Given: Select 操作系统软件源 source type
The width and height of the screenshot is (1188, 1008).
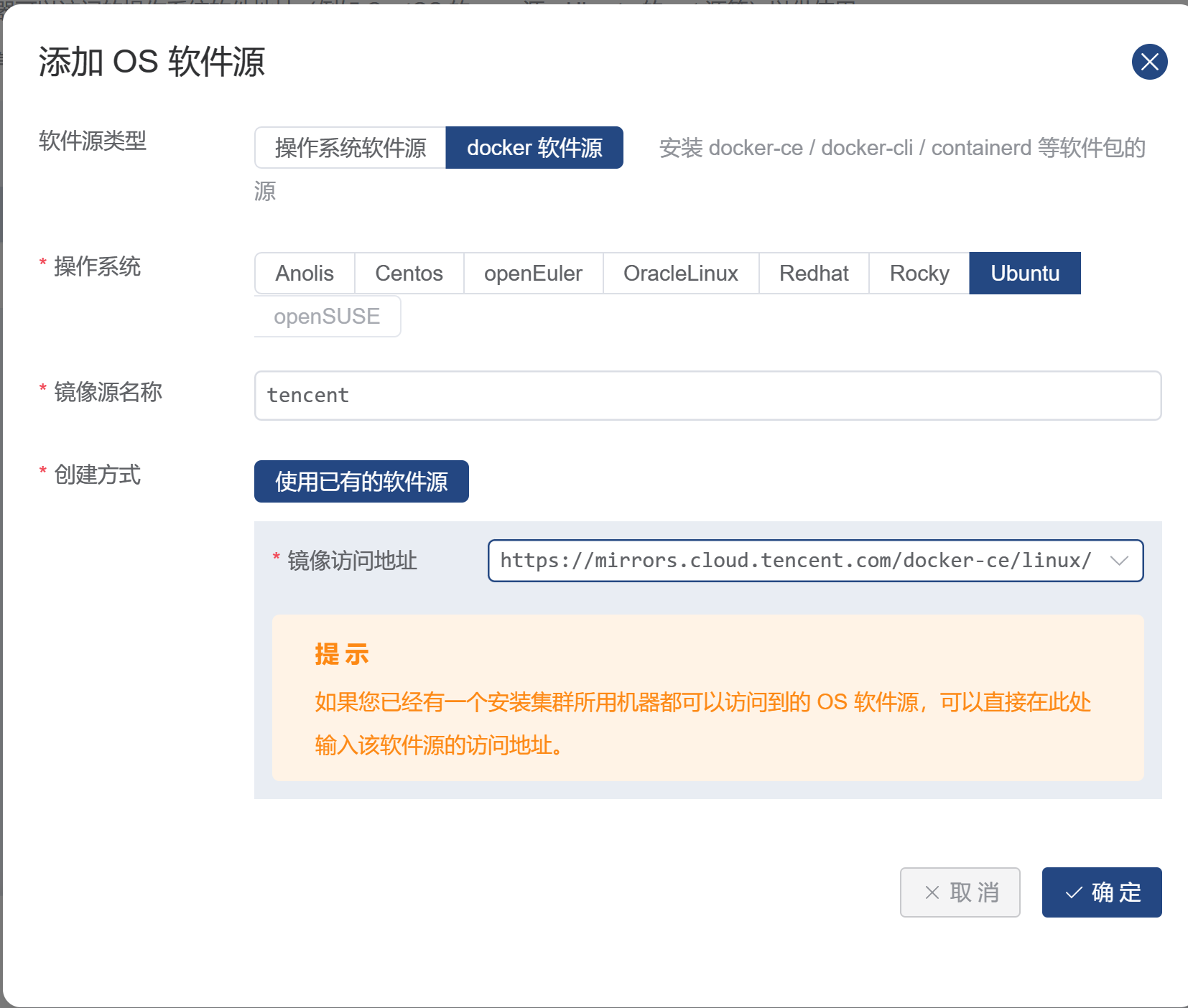Looking at the screenshot, I should 351,148.
